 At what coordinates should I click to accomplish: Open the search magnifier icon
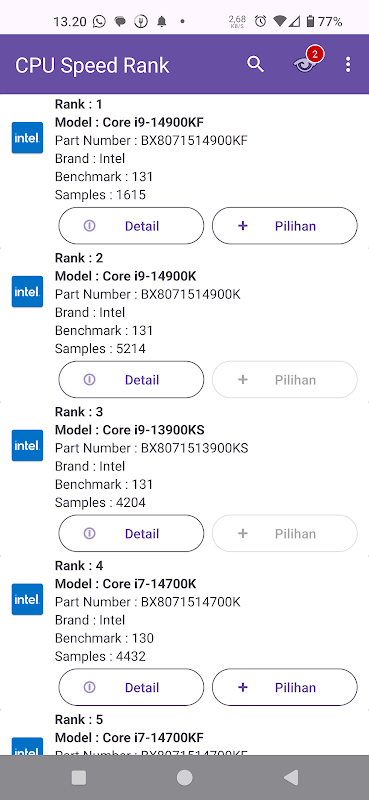coord(255,64)
